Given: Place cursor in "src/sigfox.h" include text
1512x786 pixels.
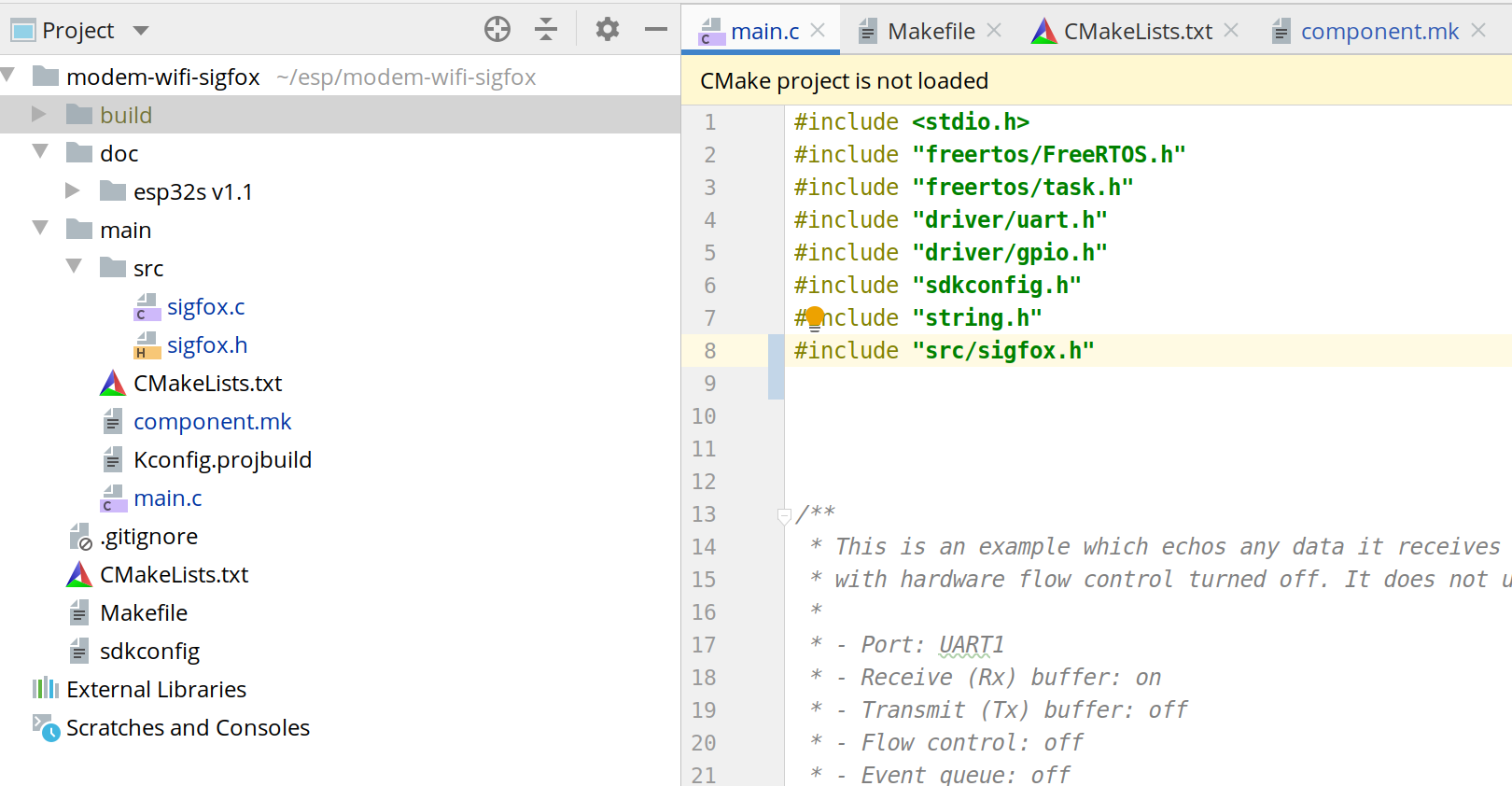Looking at the screenshot, I should pos(1002,351).
